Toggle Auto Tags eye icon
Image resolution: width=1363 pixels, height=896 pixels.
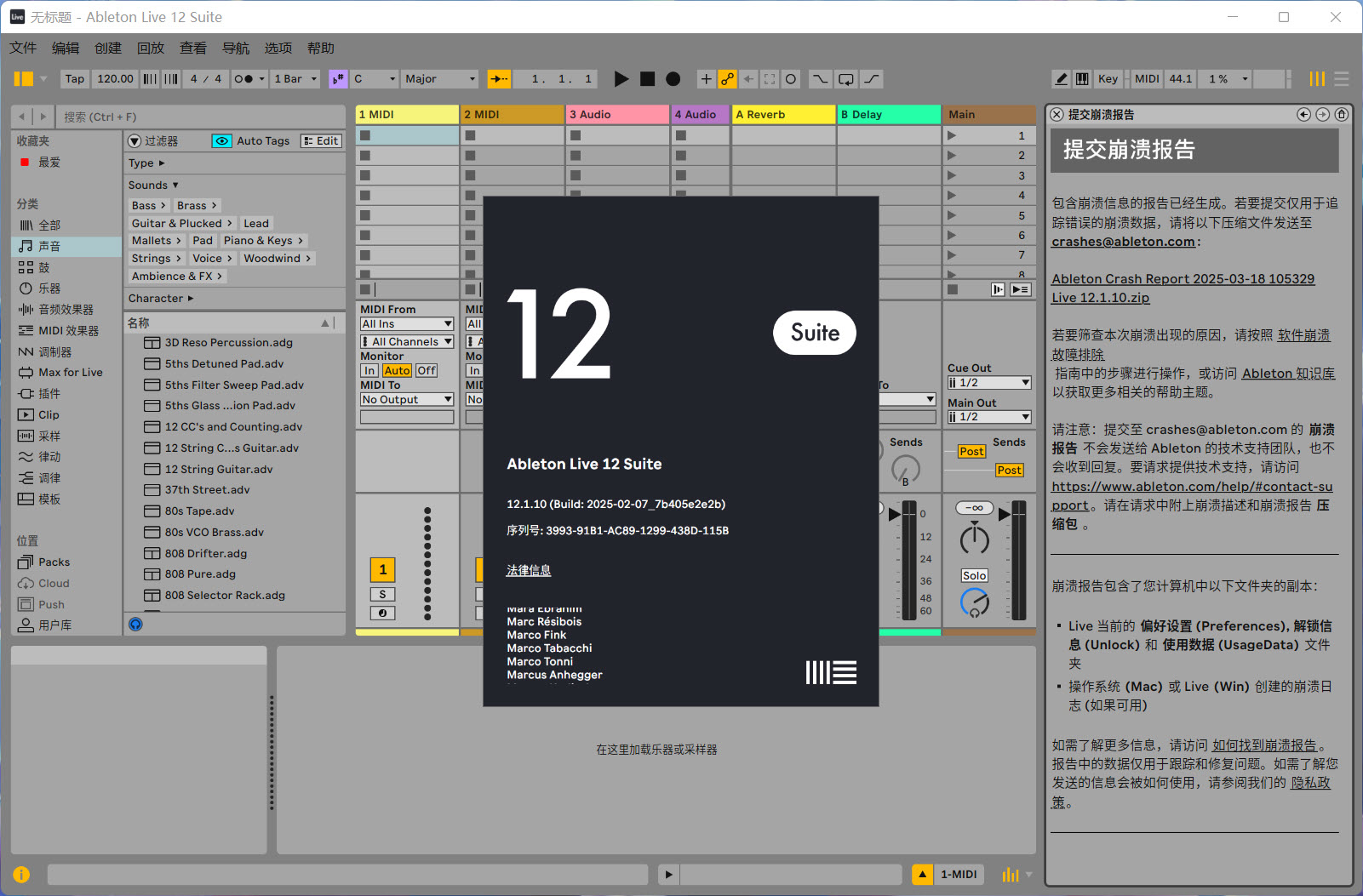[x=221, y=141]
